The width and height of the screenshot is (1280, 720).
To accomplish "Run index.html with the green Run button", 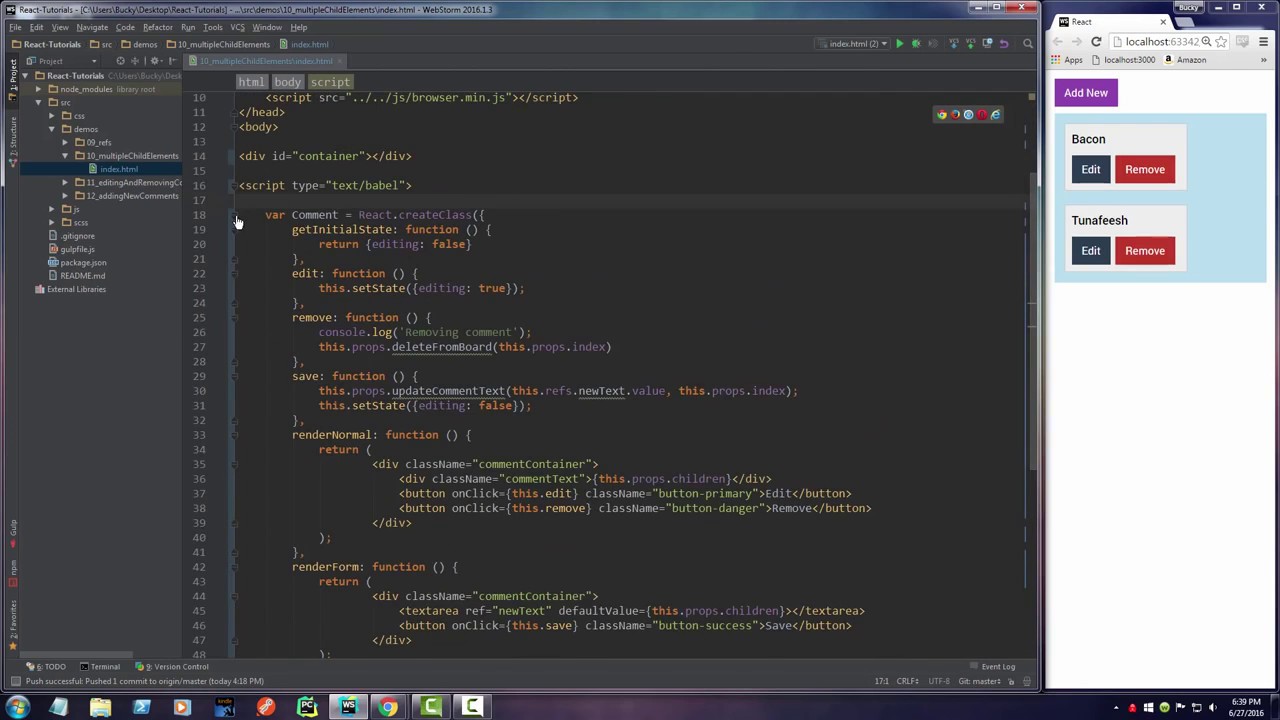I will click(899, 44).
